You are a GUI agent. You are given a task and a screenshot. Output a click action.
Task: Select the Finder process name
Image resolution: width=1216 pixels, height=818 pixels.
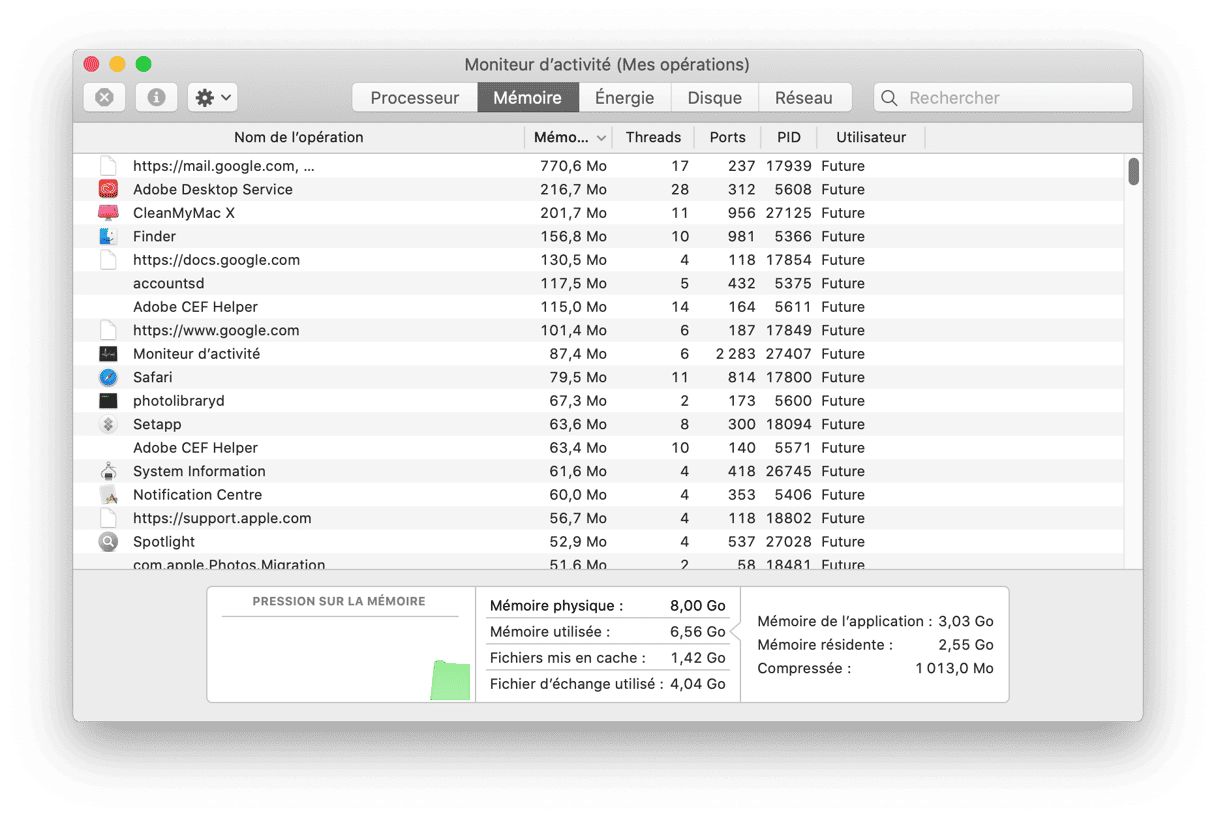tap(155, 236)
